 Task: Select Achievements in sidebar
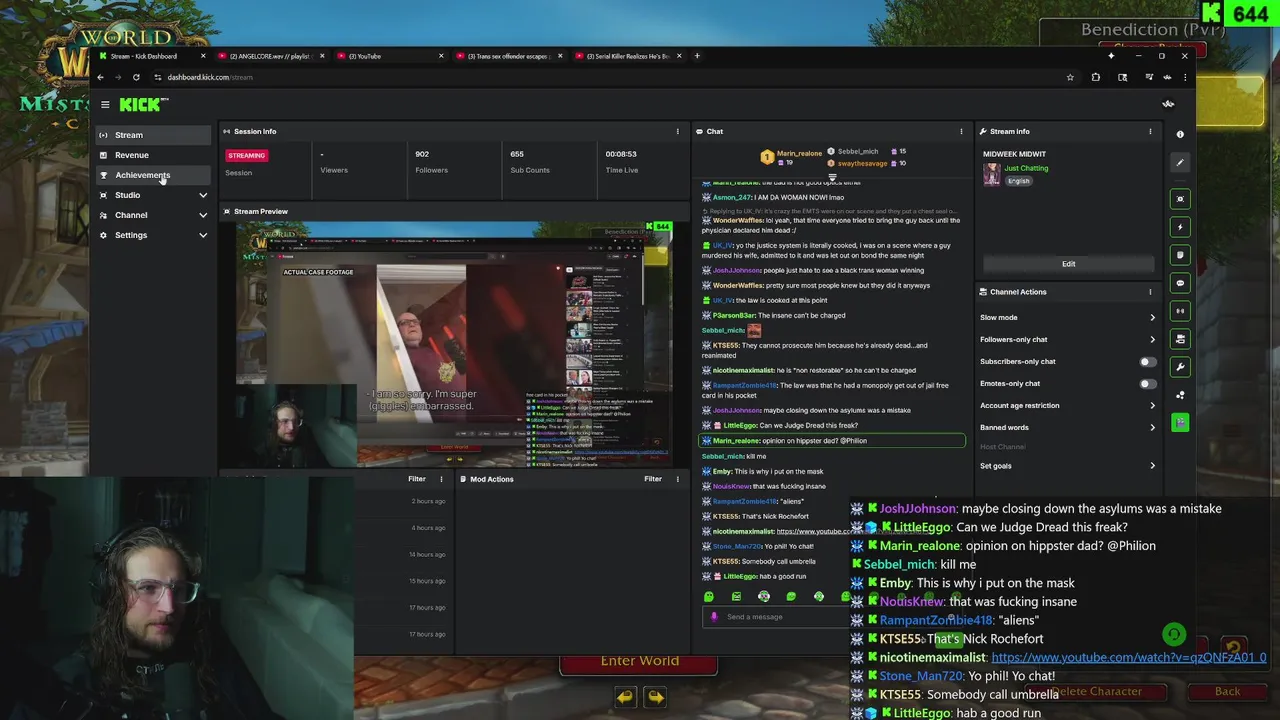point(154,175)
